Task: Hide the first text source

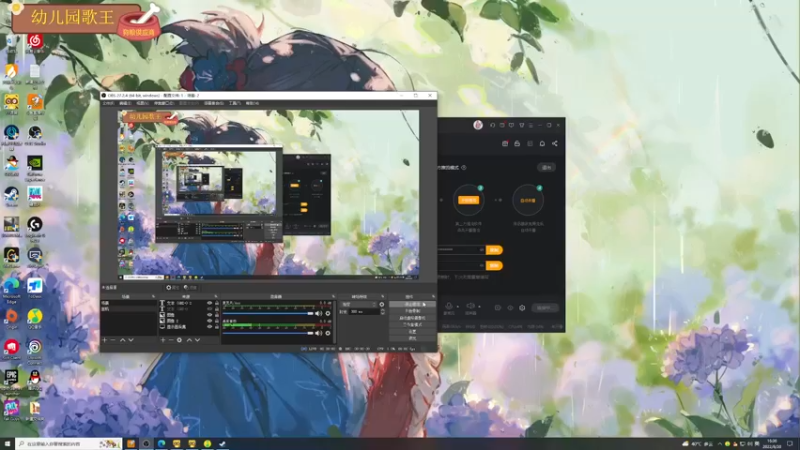Action: (x=210, y=303)
